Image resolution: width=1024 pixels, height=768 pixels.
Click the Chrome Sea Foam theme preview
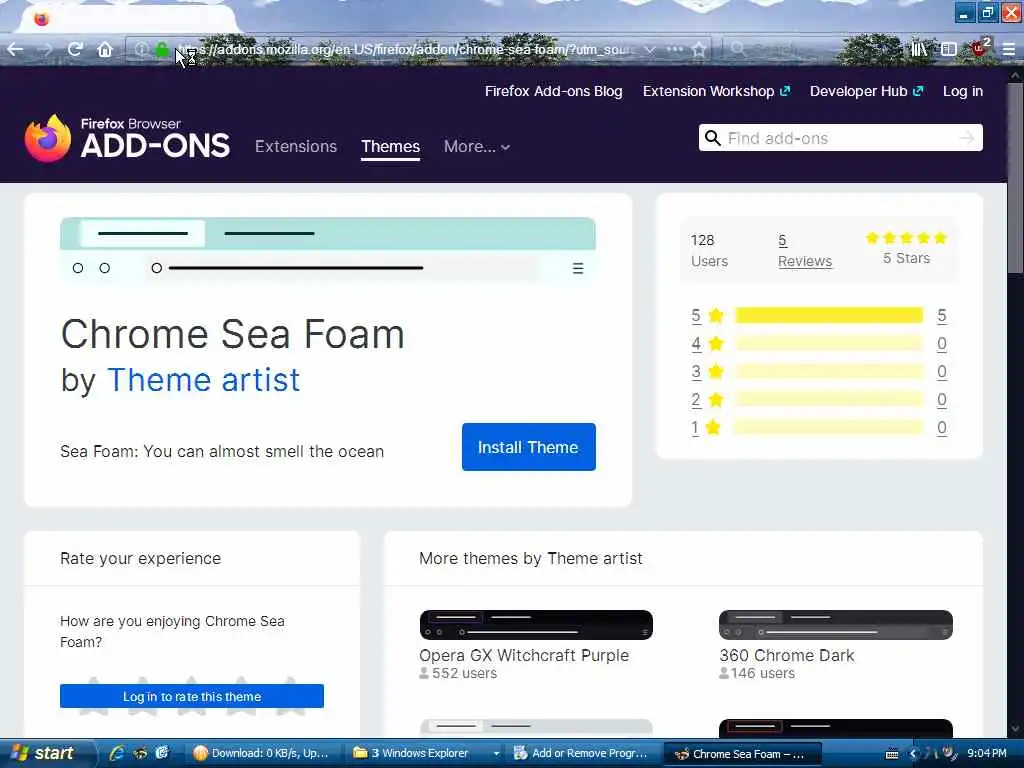click(328, 251)
